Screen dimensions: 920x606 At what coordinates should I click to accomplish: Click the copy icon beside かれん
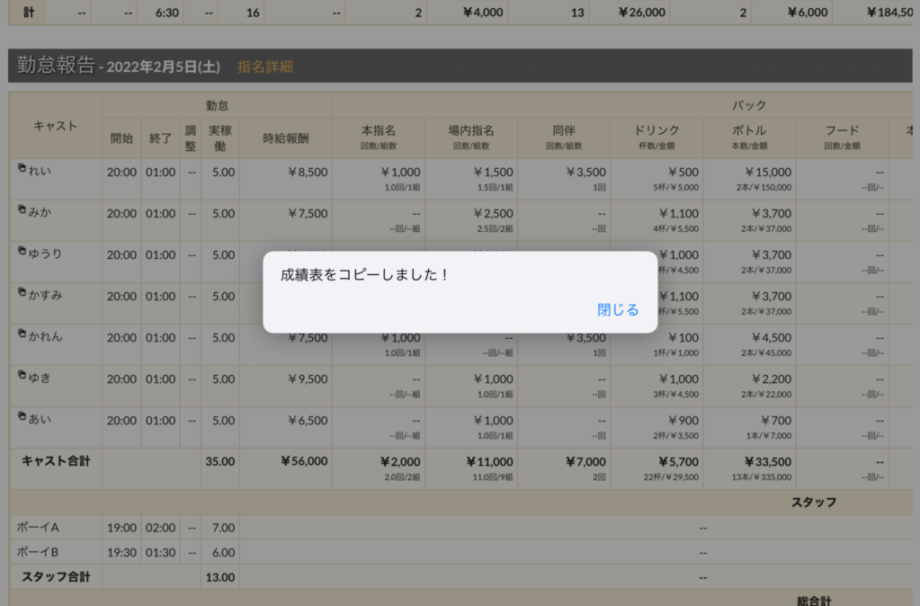tap(21, 334)
